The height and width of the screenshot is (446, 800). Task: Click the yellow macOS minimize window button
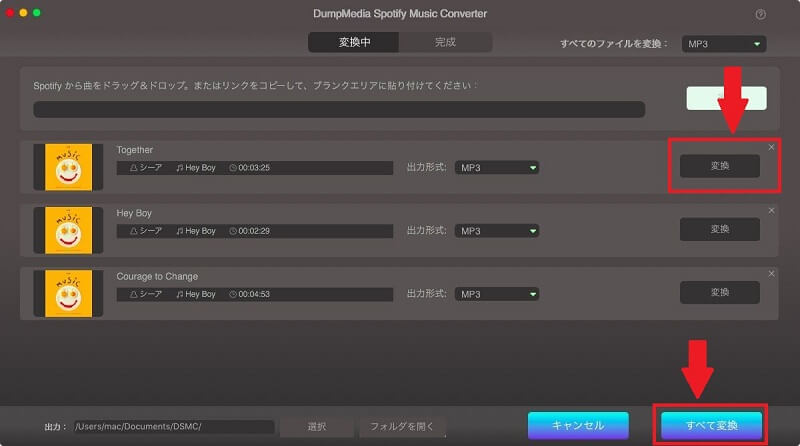tap(23, 13)
